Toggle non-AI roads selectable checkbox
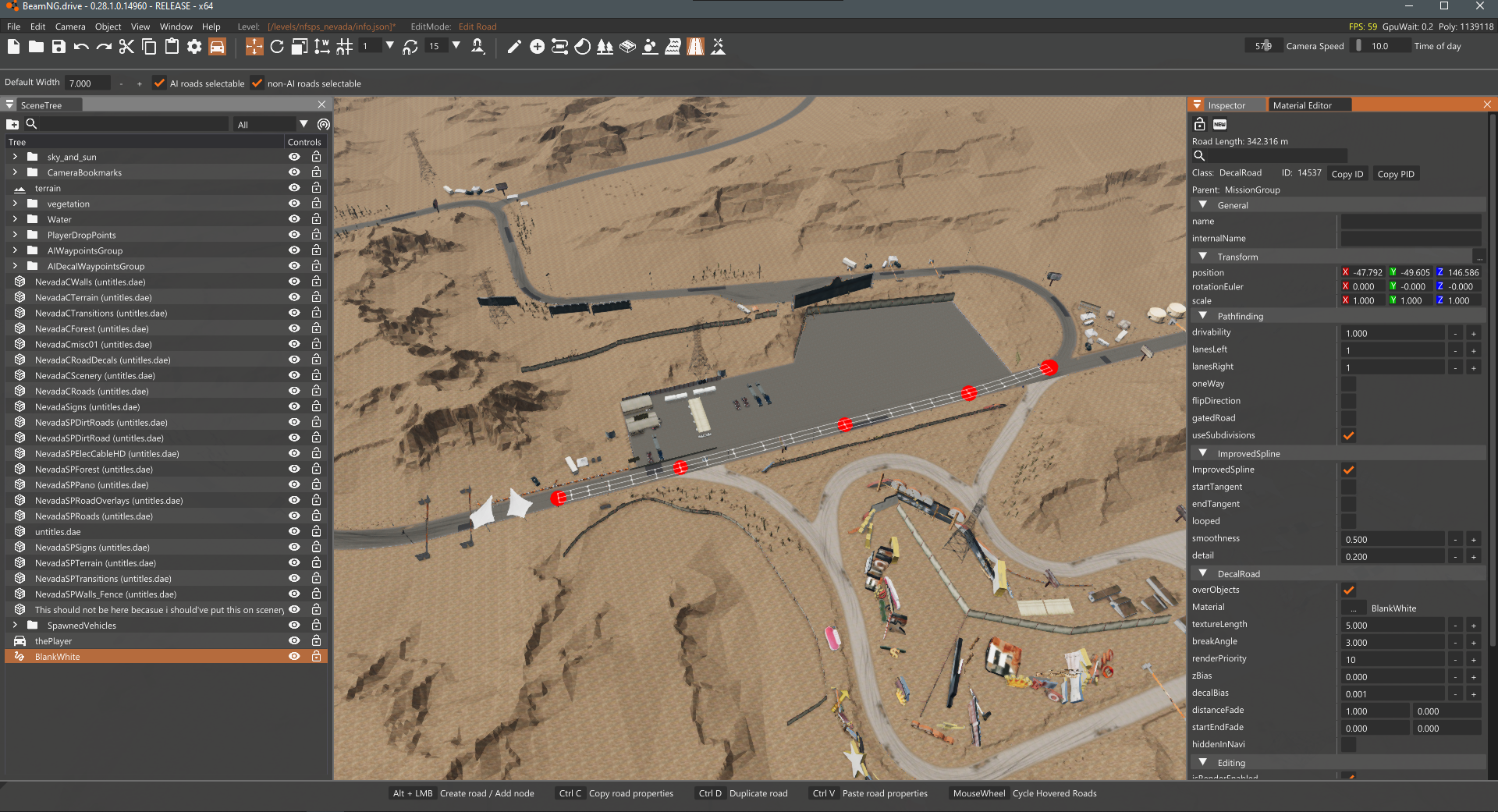The width and height of the screenshot is (1498, 812). click(x=257, y=83)
